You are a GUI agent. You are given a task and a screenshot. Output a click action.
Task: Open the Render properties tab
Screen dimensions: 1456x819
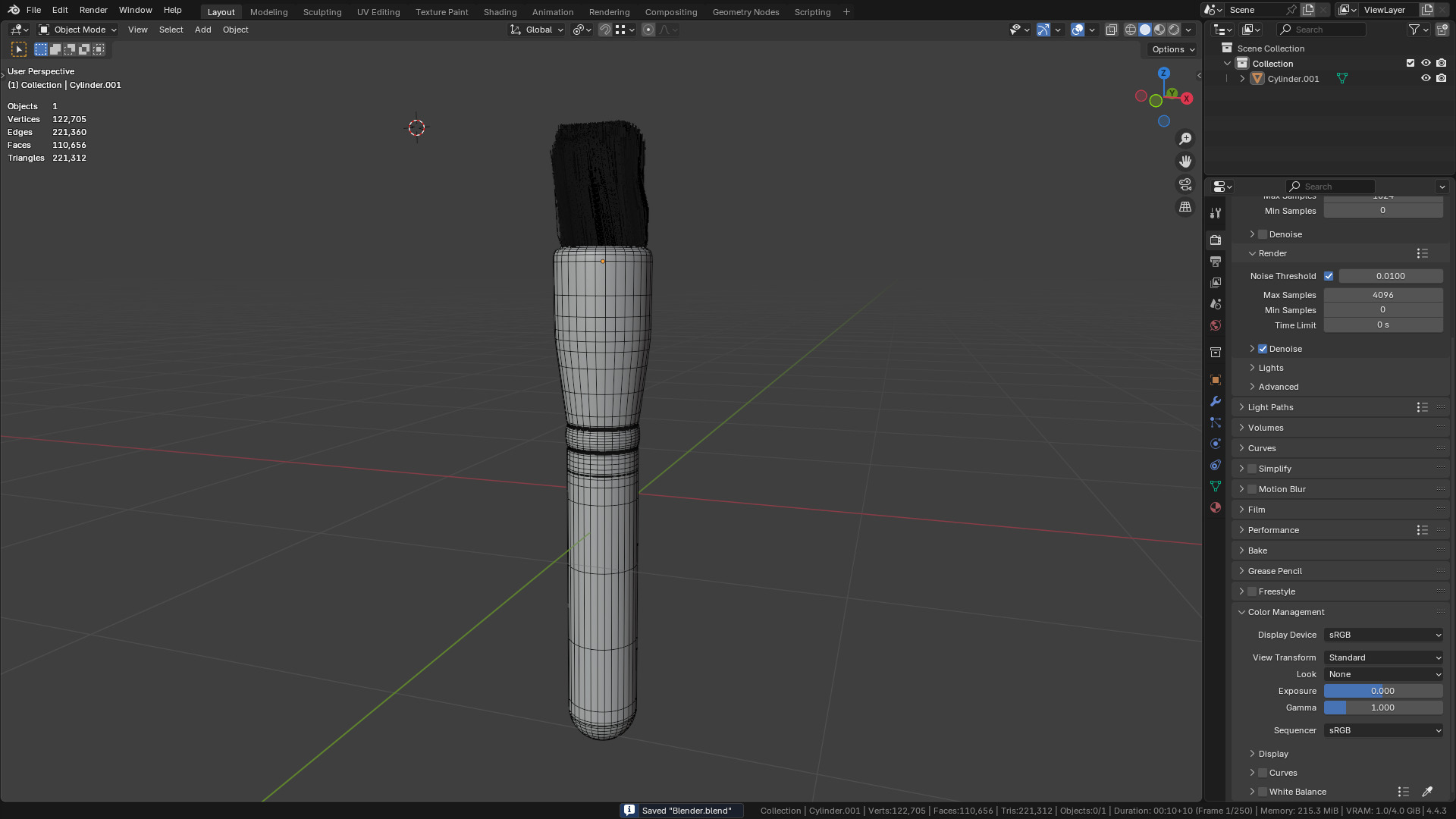[x=1216, y=240]
